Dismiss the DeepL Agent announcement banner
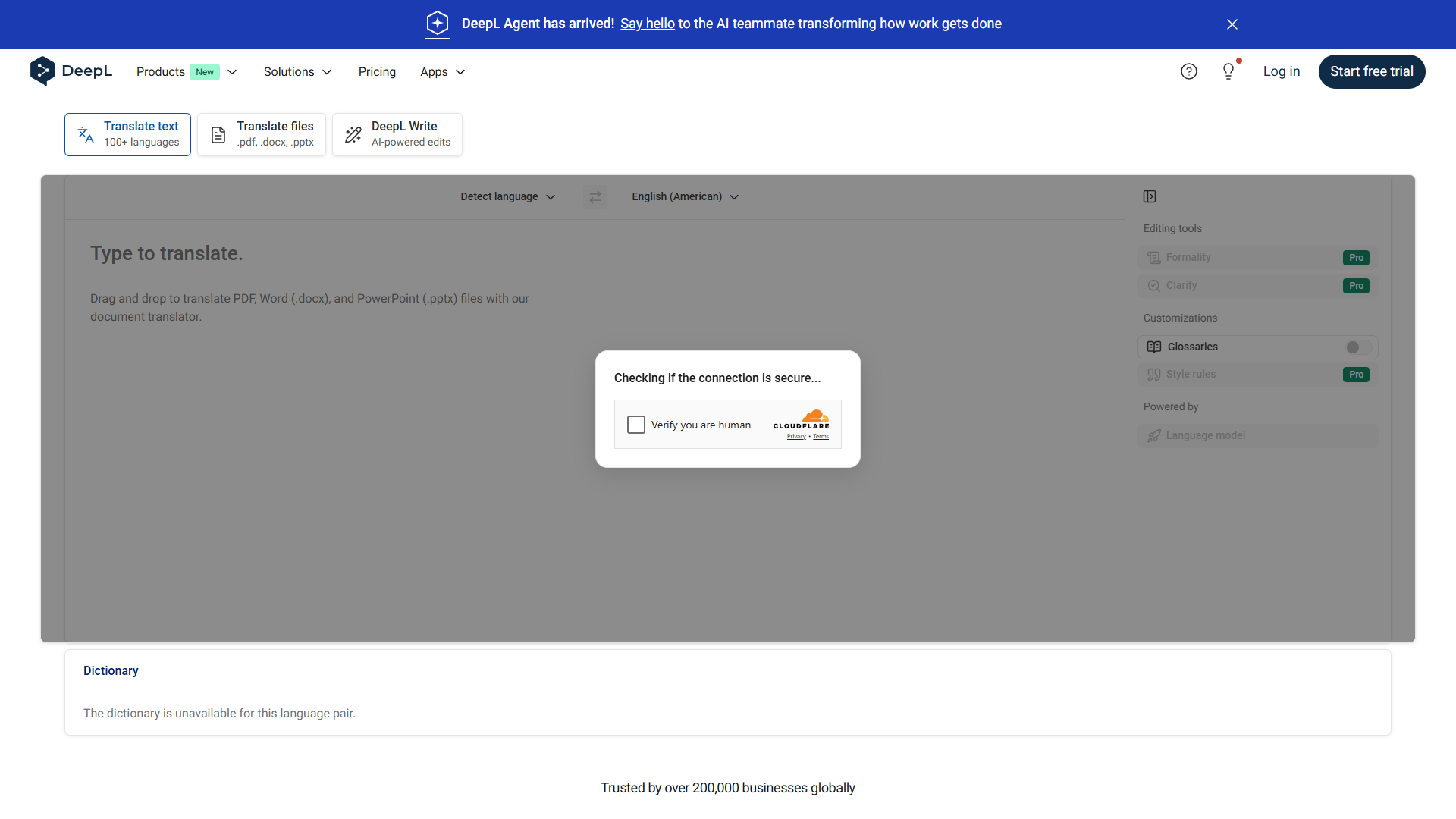1456x819 pixels. pos(1232,24)
